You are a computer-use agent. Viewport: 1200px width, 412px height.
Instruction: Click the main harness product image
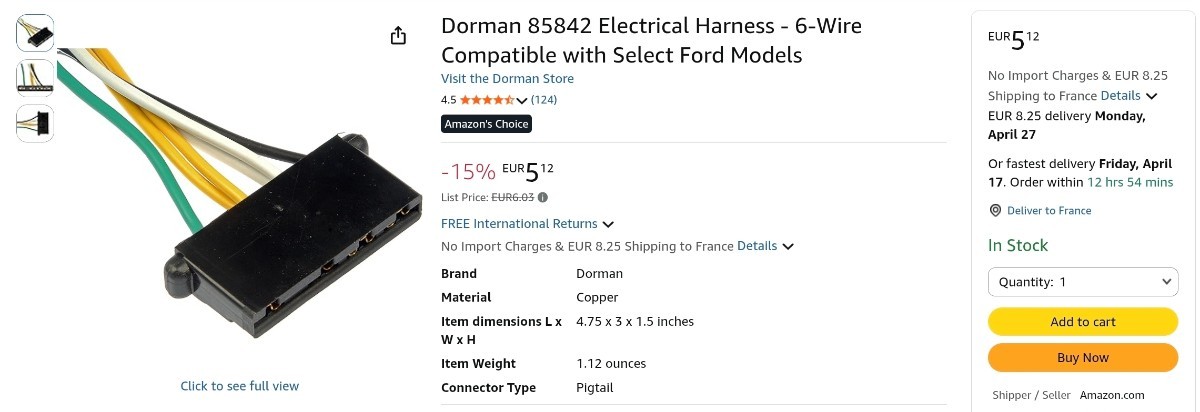coord(240,200)
